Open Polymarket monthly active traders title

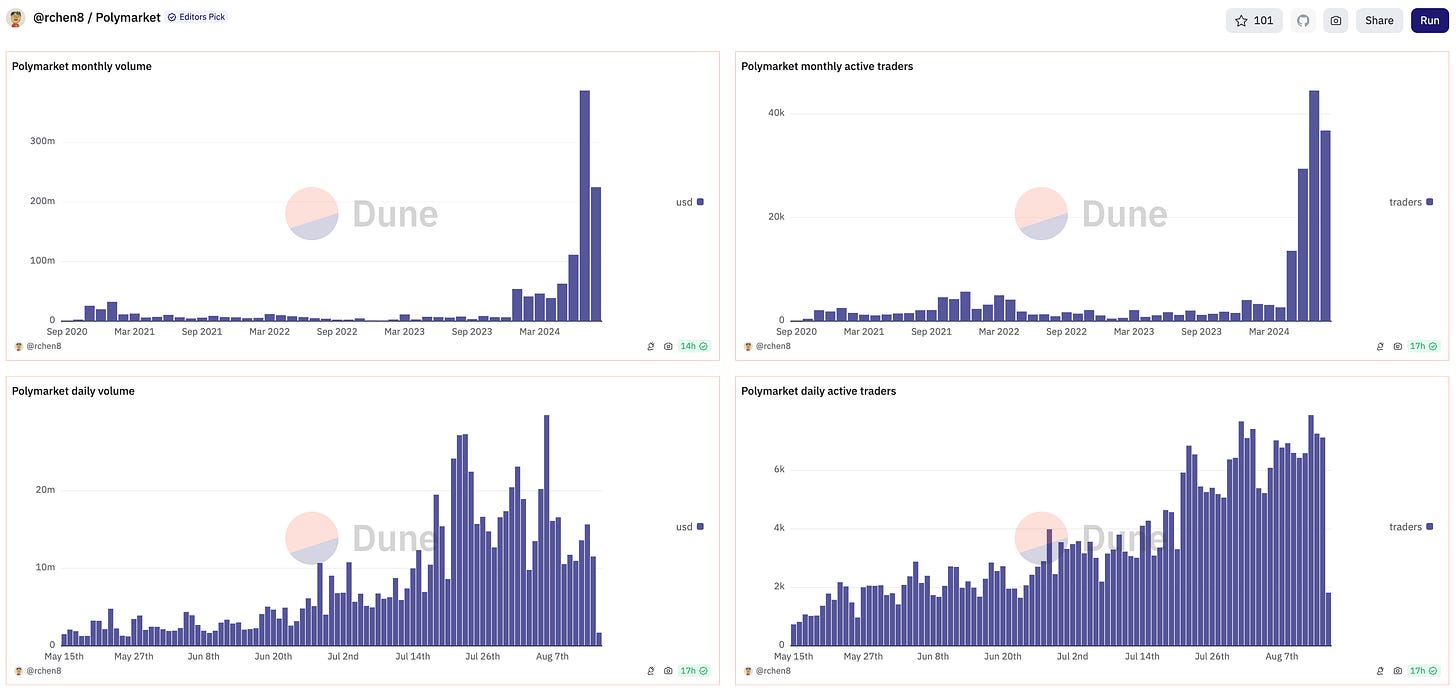click(827, 66)
